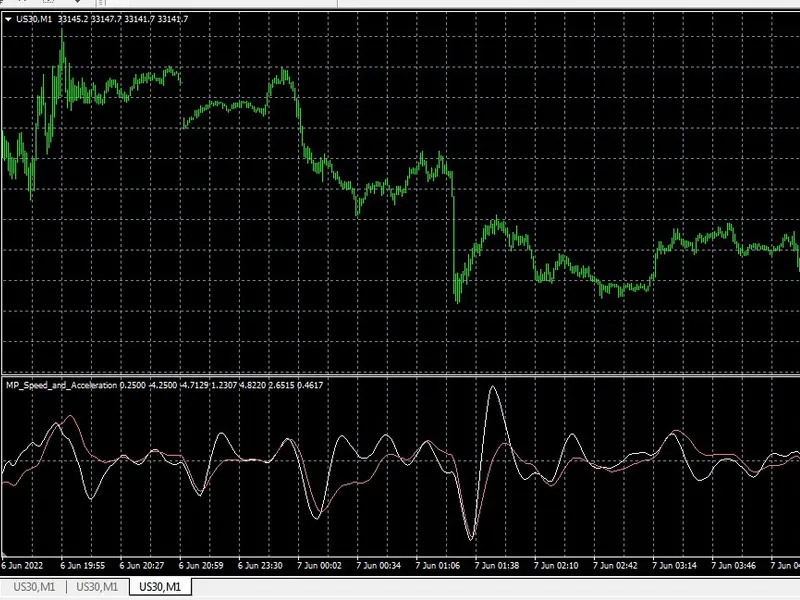Click the indicator value 4.8220

pyautogui.click(x=253, y=385)
